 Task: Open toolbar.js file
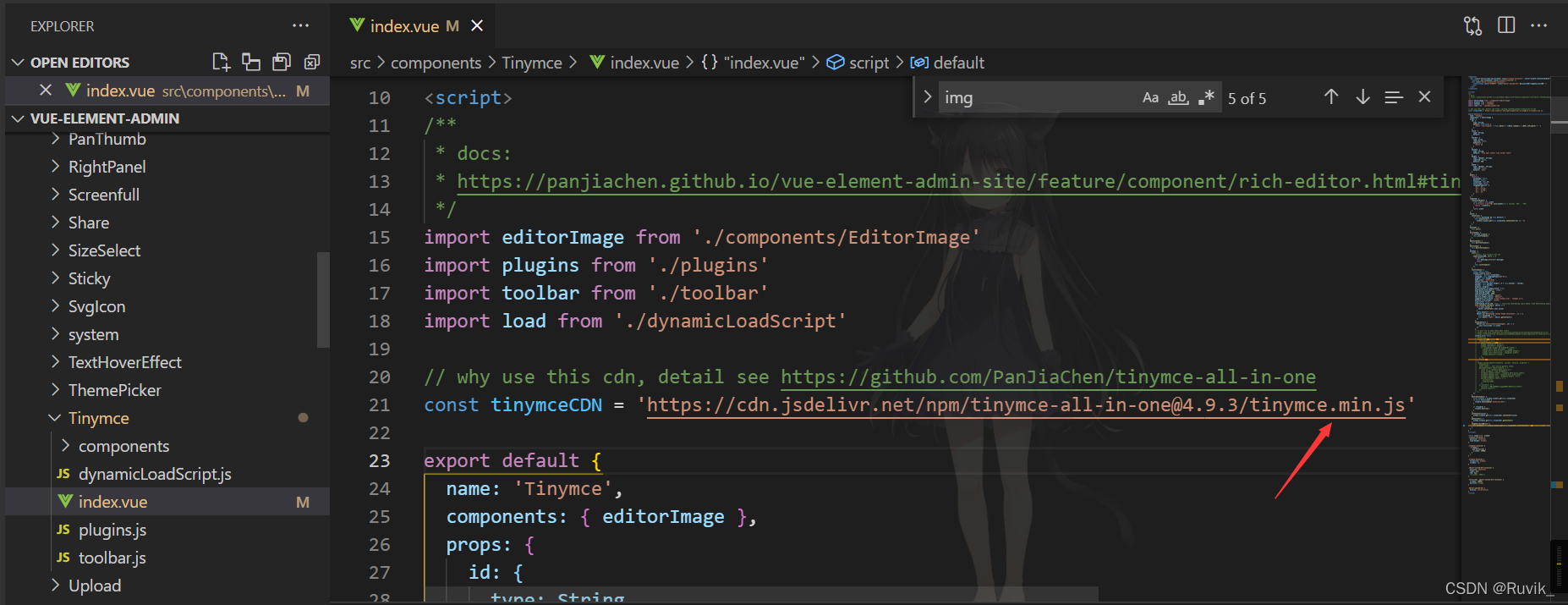(112, 558)
